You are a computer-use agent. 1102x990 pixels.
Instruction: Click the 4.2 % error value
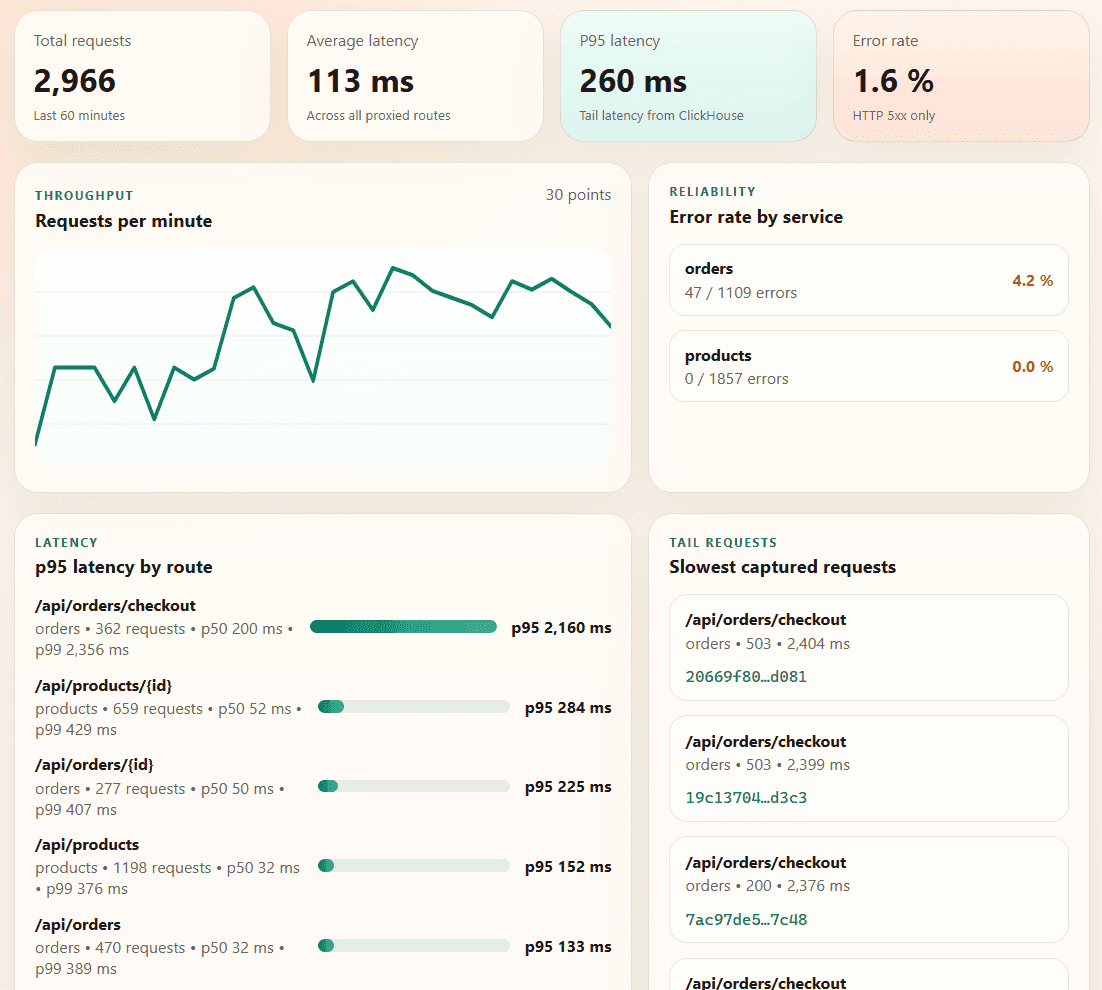(x=1032, y=280)
